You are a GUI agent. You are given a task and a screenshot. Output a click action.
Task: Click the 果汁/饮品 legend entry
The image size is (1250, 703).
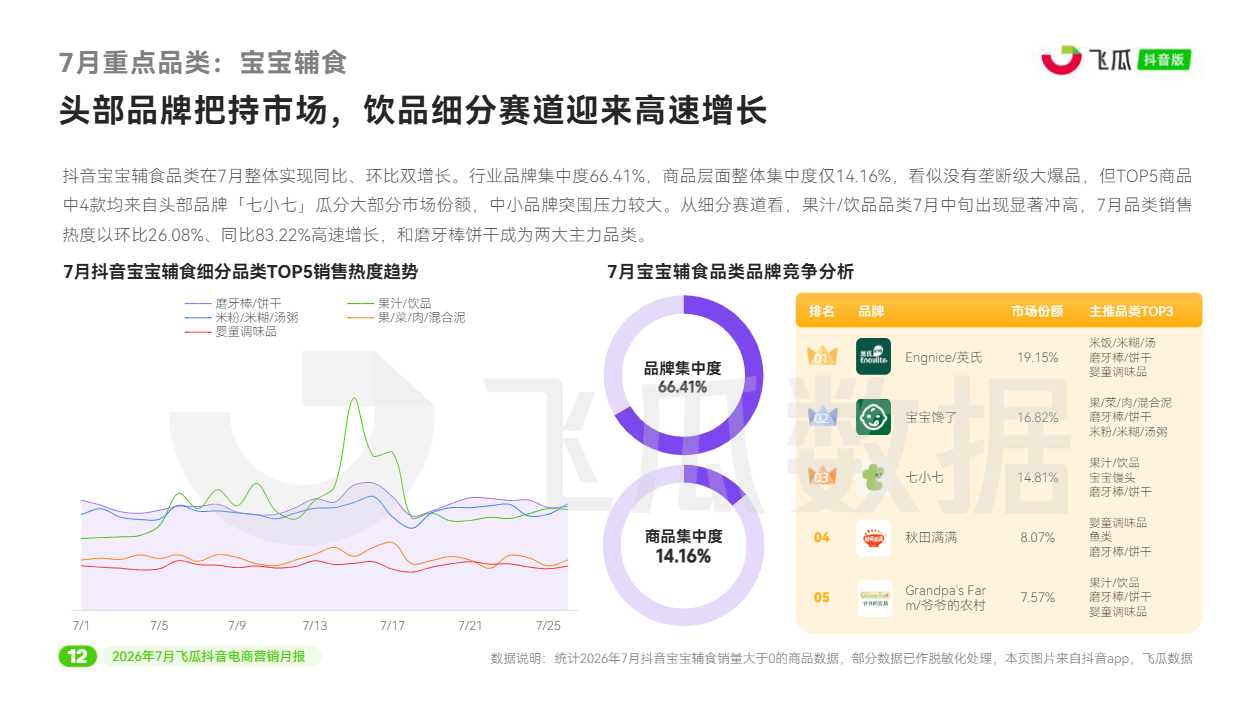[x=389, y=303]
